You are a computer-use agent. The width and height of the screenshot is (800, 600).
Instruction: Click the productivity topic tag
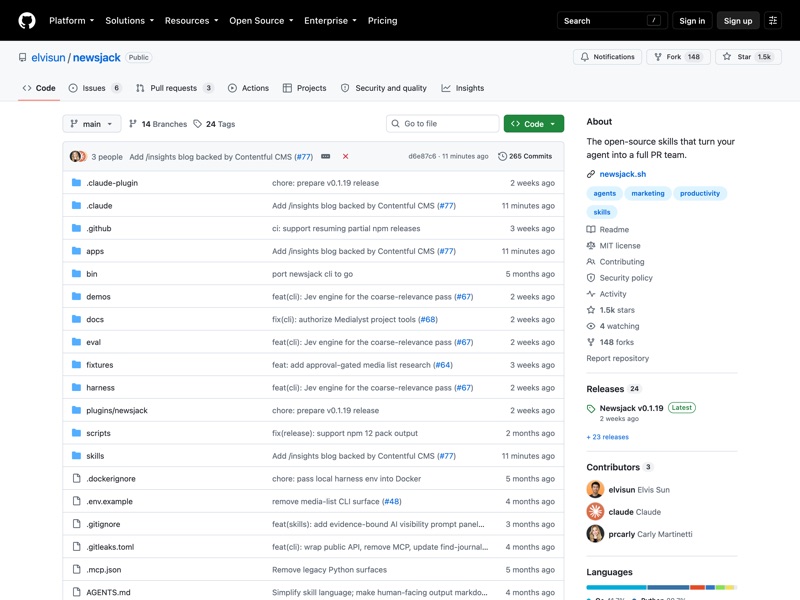(700, 193)
